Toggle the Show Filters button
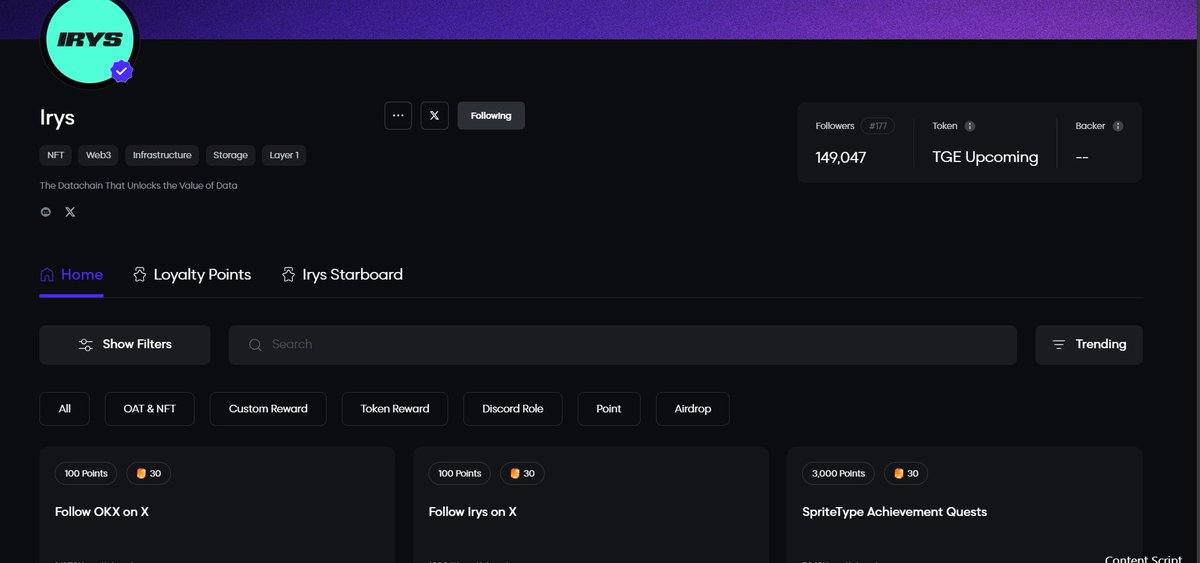Viewport: 1200px width, 563px height. pyautogui.click(x=125, y=344)
